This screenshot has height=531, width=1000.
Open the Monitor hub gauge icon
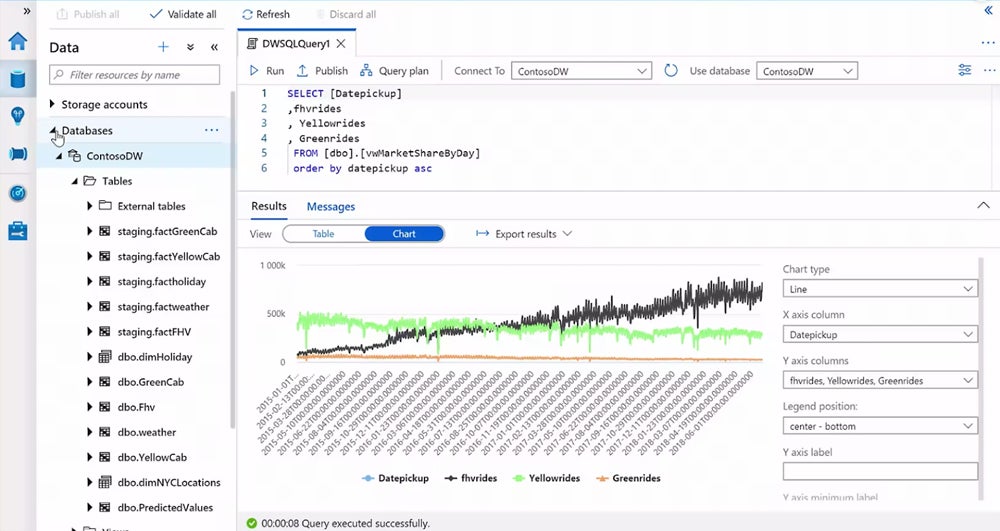click(x=18, y=193)
